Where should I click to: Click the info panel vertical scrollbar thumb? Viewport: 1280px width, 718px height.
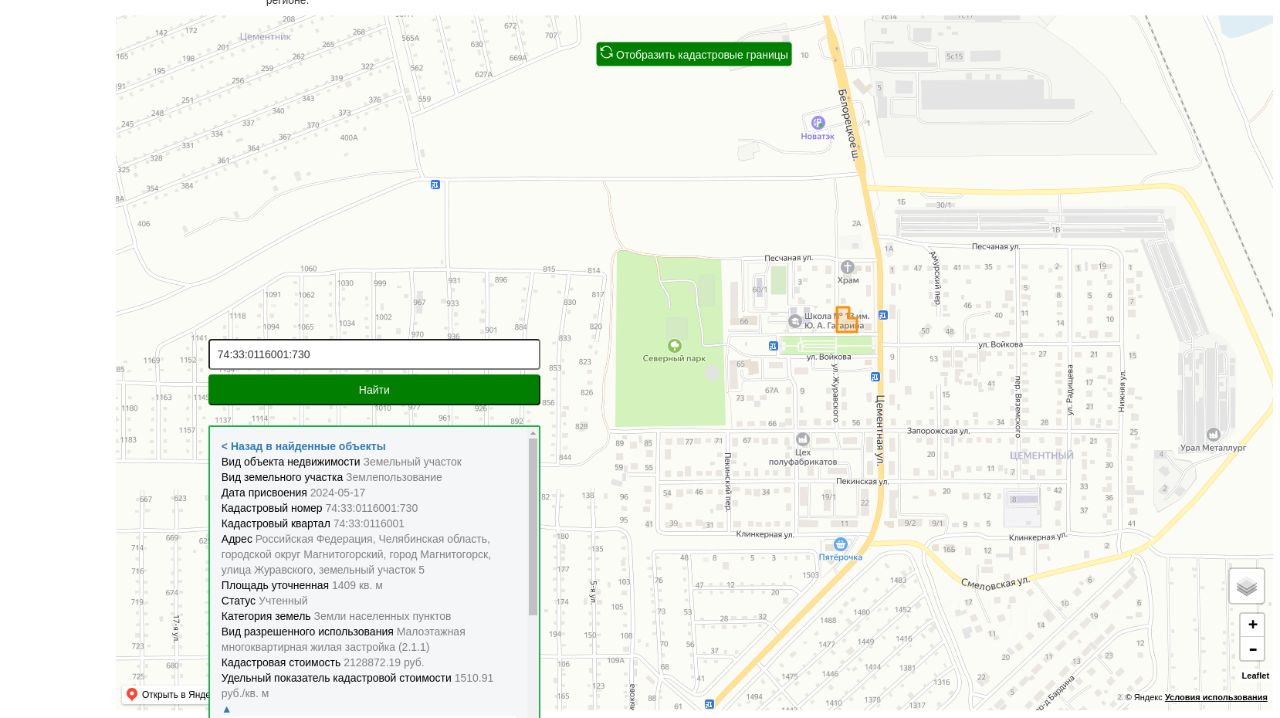point(533,527)
